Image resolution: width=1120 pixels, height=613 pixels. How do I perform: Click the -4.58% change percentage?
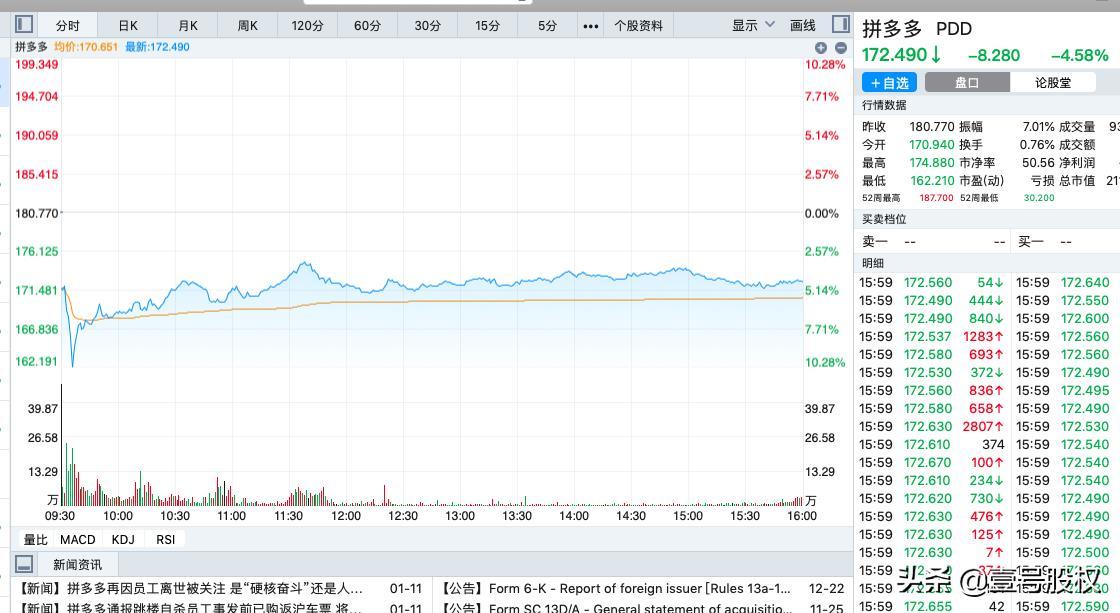click(x=1079, y=55)
